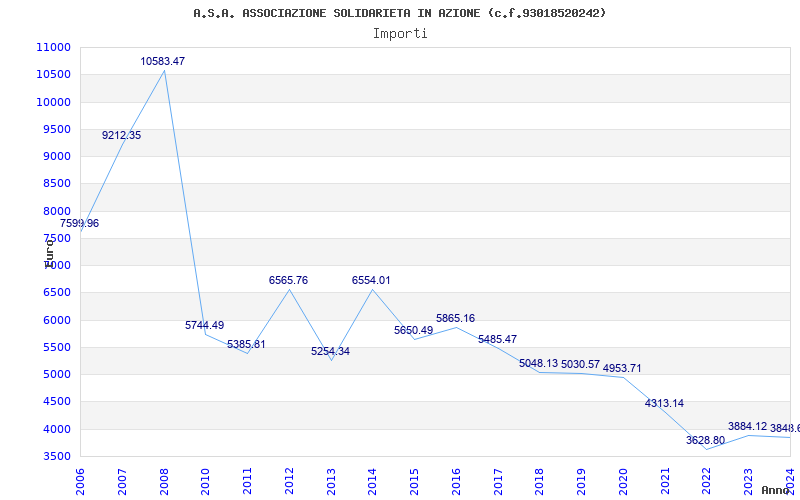Click the 2006 x-axis year label

[80, 482]
